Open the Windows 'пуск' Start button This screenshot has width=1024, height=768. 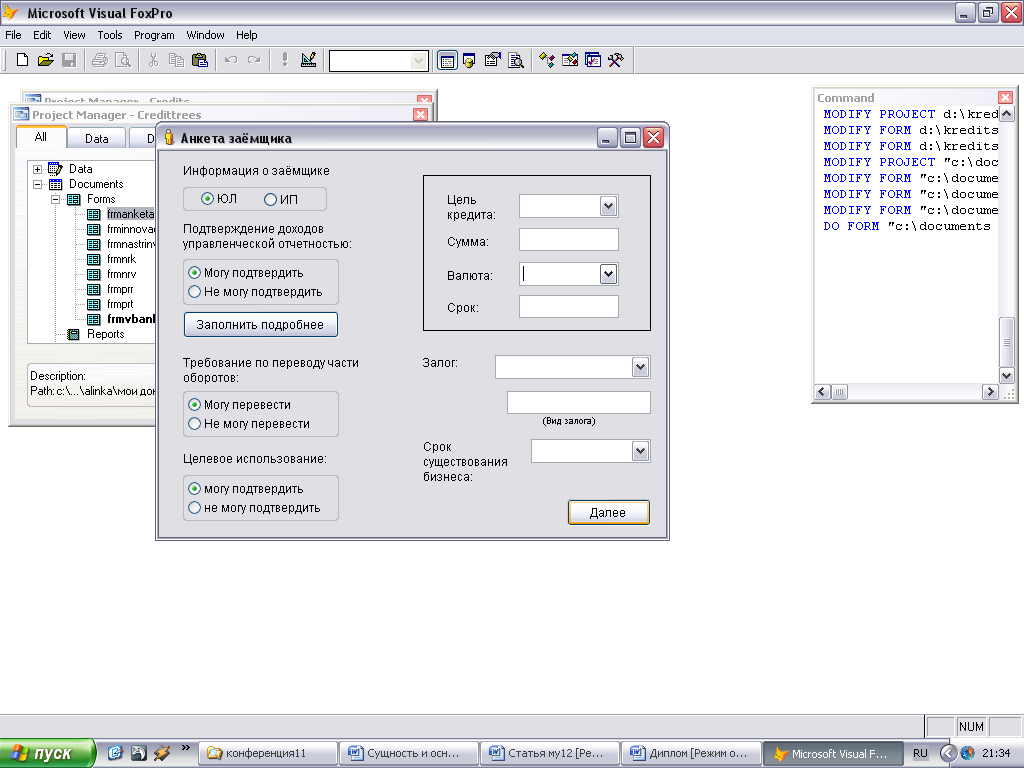[x=48, y=753]
